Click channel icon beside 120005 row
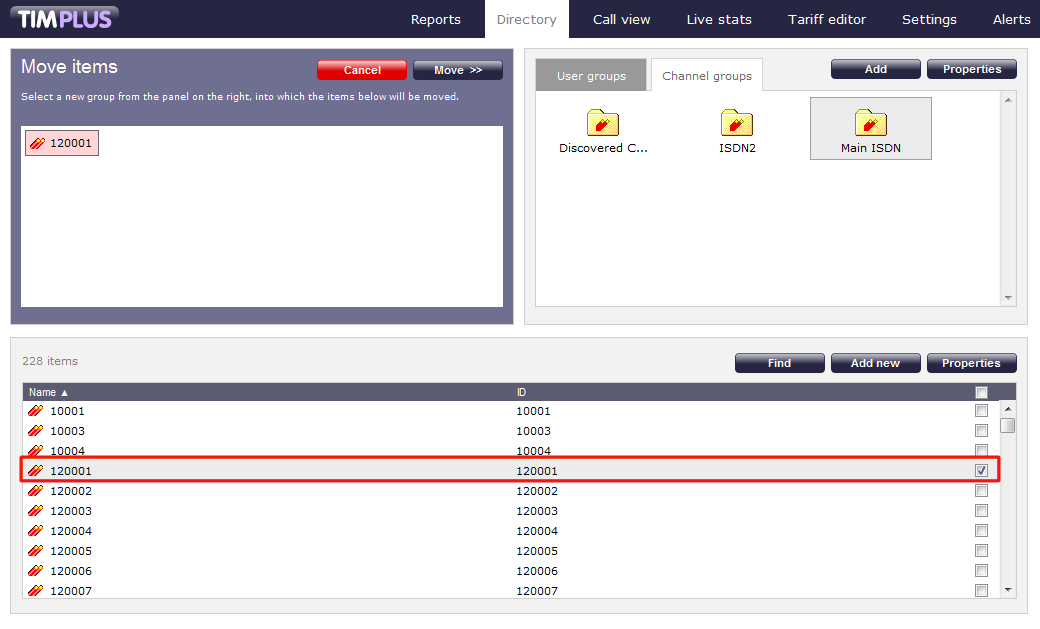1040x629 pixels. coord(36,551)
